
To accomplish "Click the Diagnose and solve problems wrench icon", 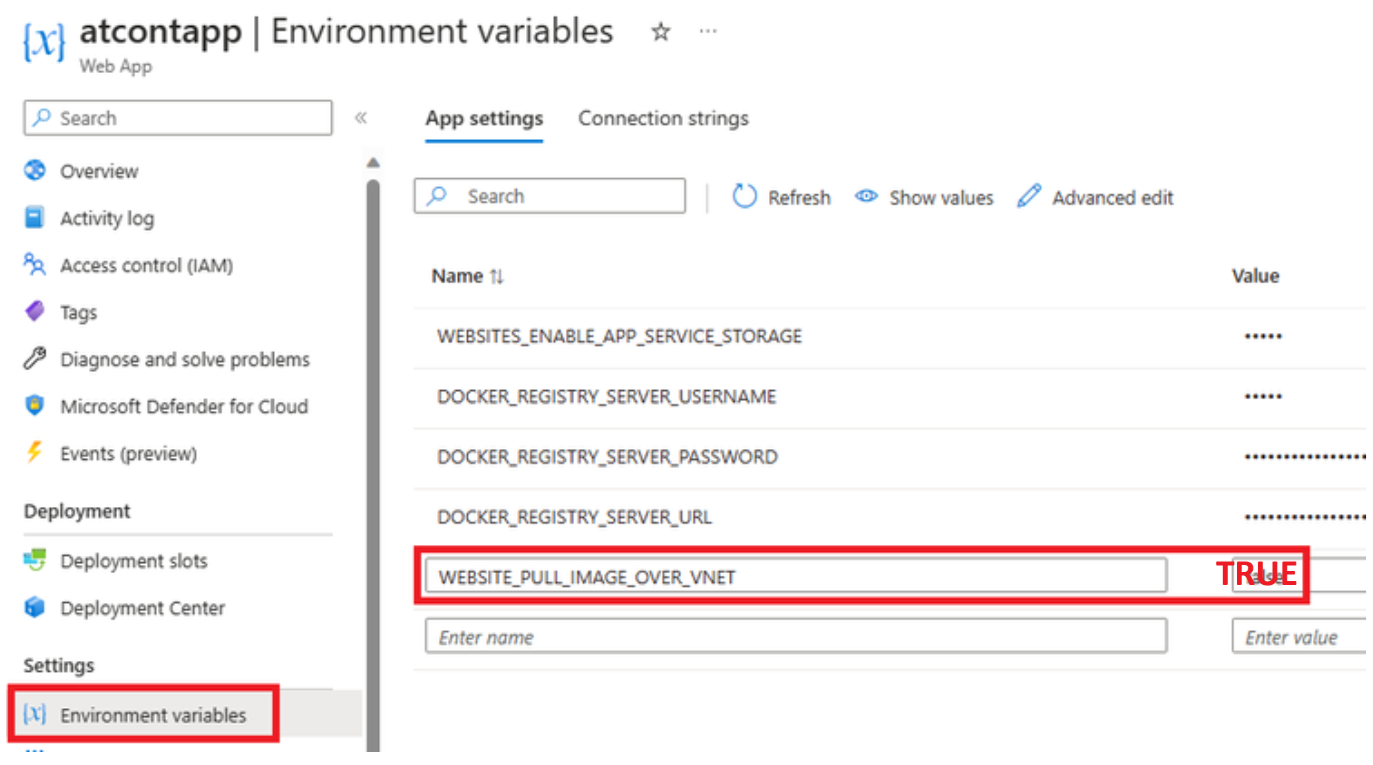I will 35,359.
